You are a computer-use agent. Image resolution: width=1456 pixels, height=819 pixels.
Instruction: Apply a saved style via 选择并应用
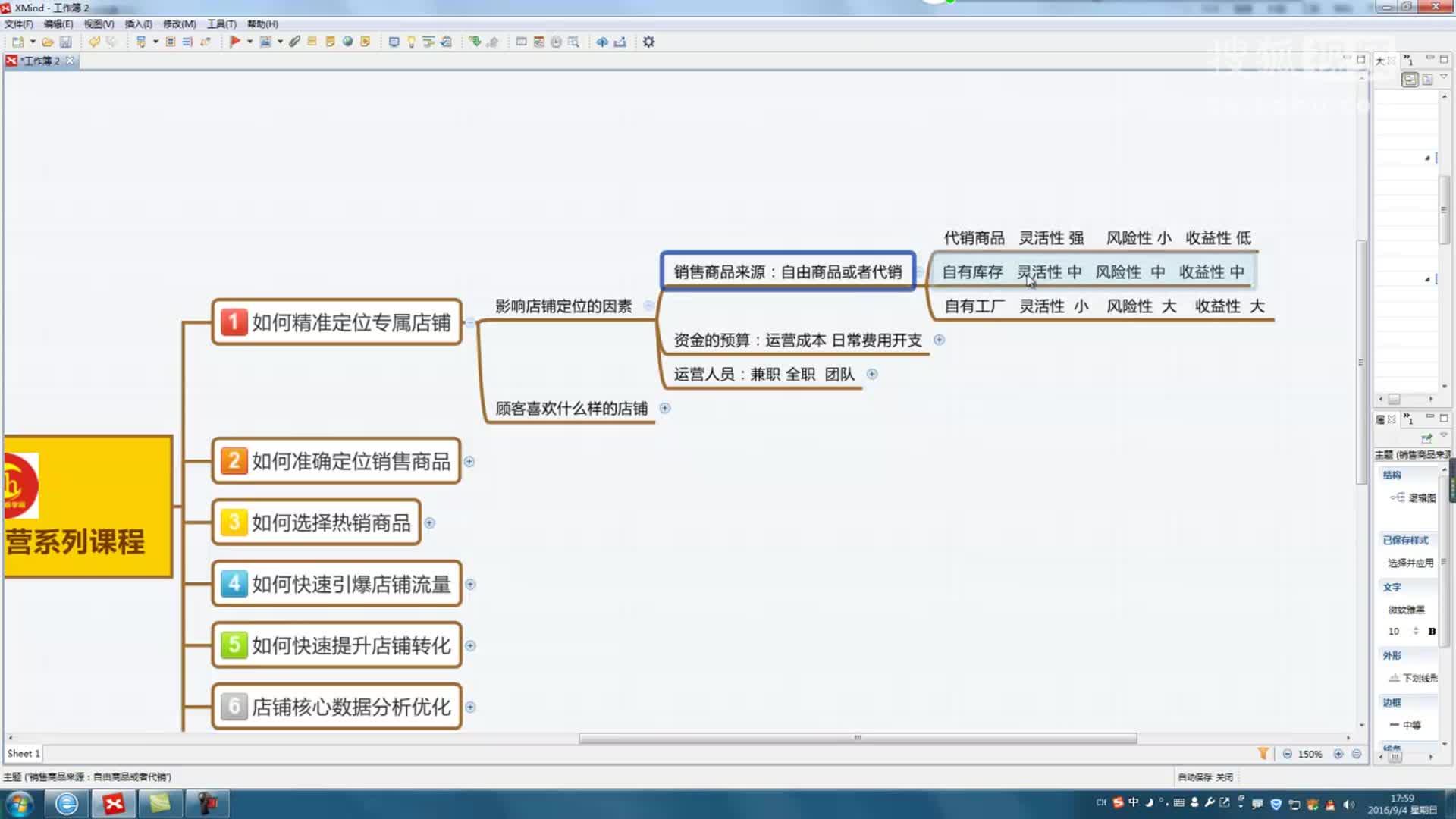tap(1409, 562)
